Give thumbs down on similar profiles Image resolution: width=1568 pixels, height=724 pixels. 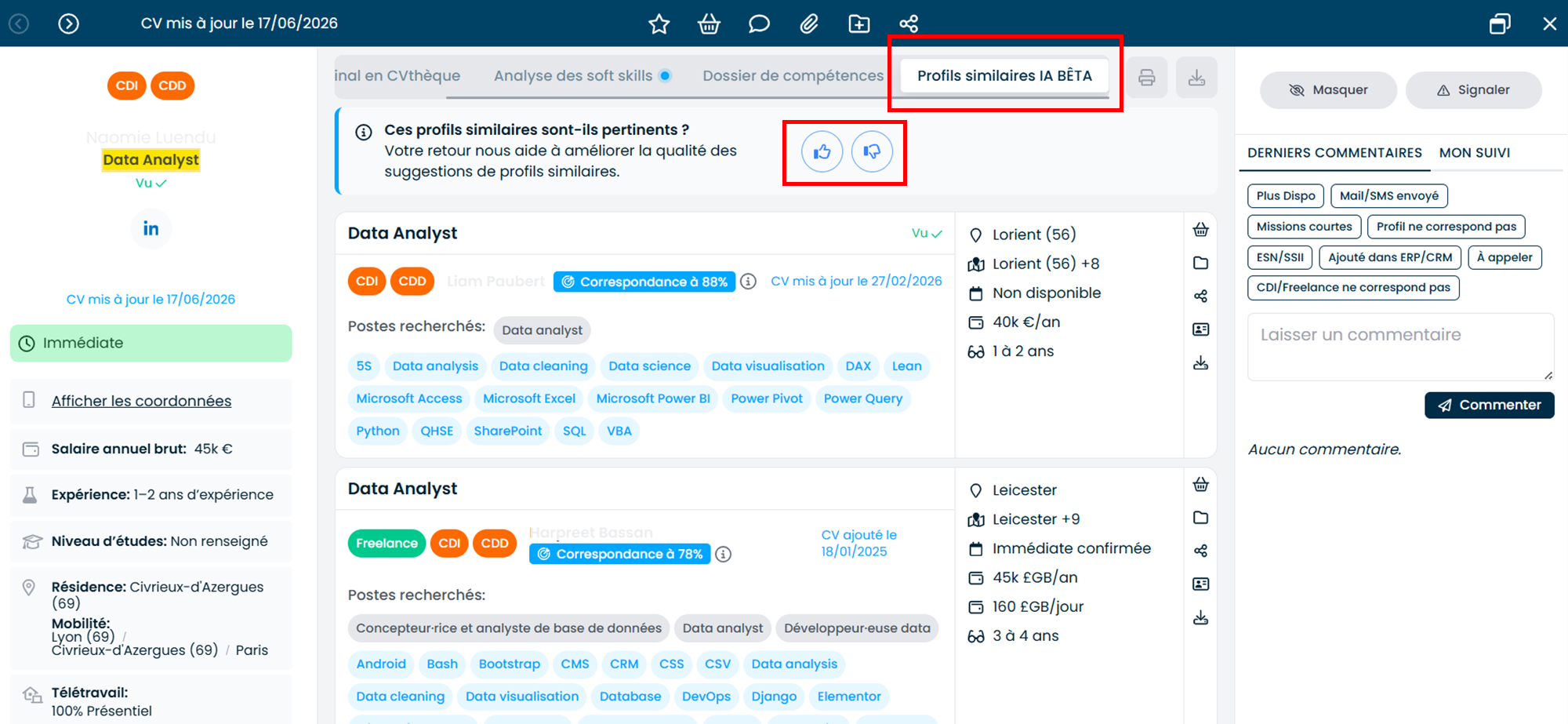(872, 151)
